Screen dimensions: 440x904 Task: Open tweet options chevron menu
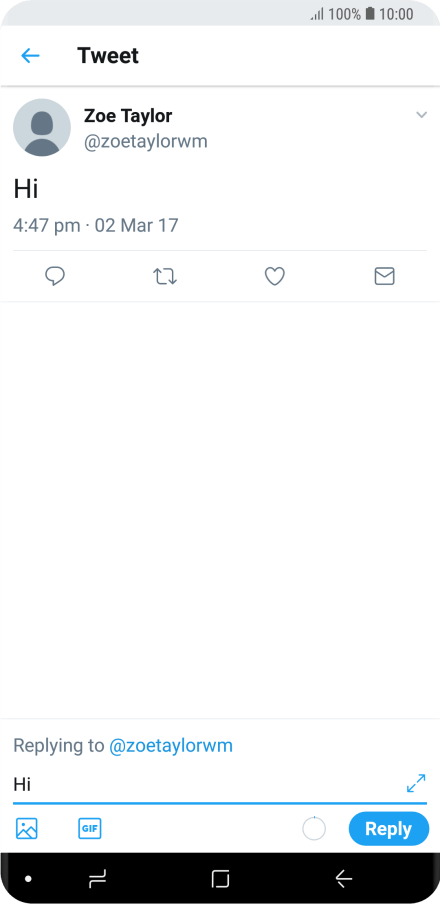click(x=422, y=115)
